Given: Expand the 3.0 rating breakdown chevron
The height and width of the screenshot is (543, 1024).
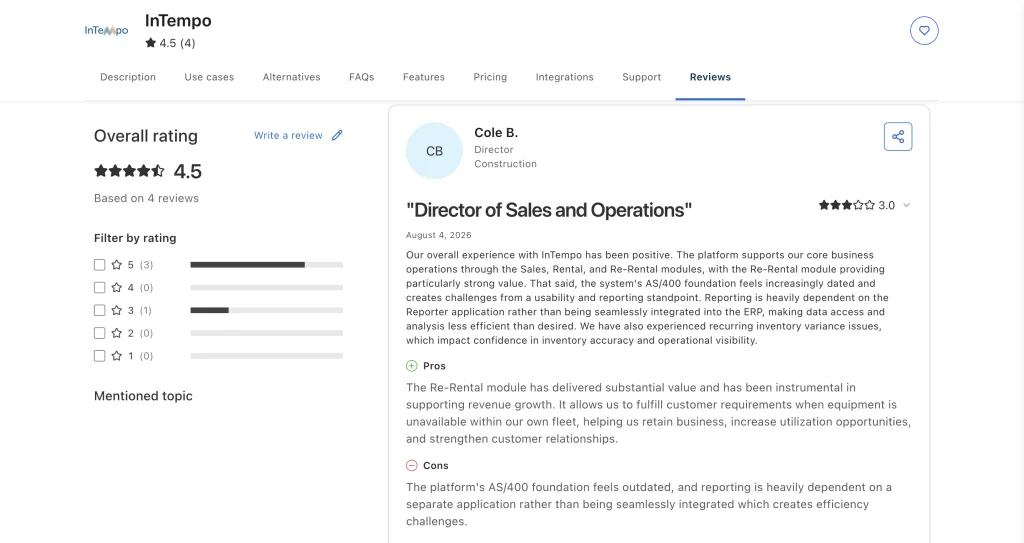Looking at the screenshot, I should 906,205.
